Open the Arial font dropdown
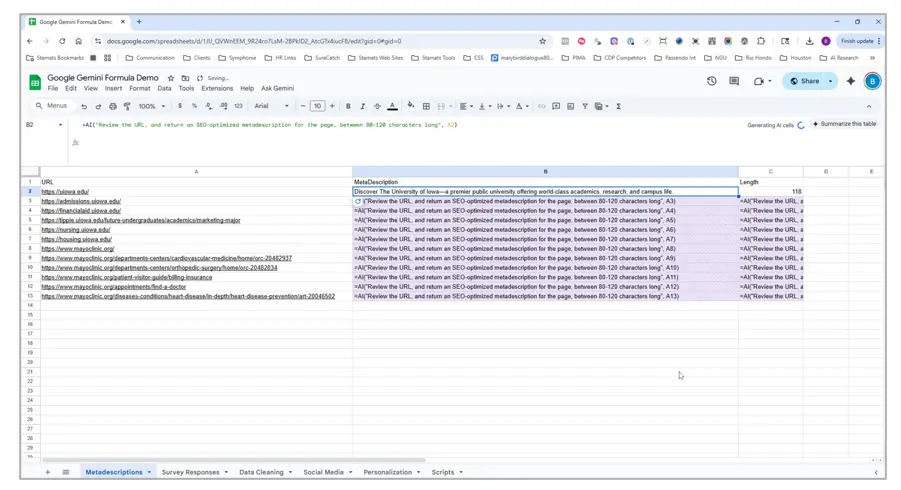This screenshot has width=901, height=490. 270,106
